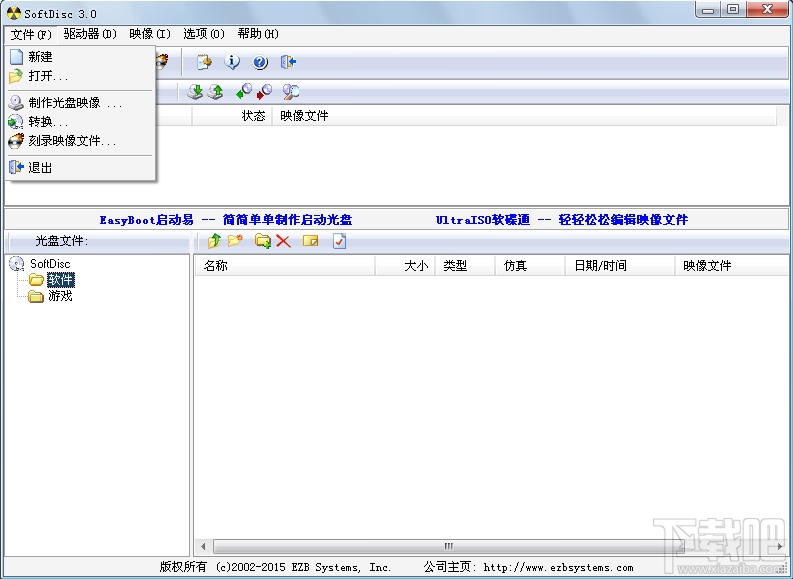Click the new folder icon with star
This screenshot has height=579, width=793.
coord(235,241)
